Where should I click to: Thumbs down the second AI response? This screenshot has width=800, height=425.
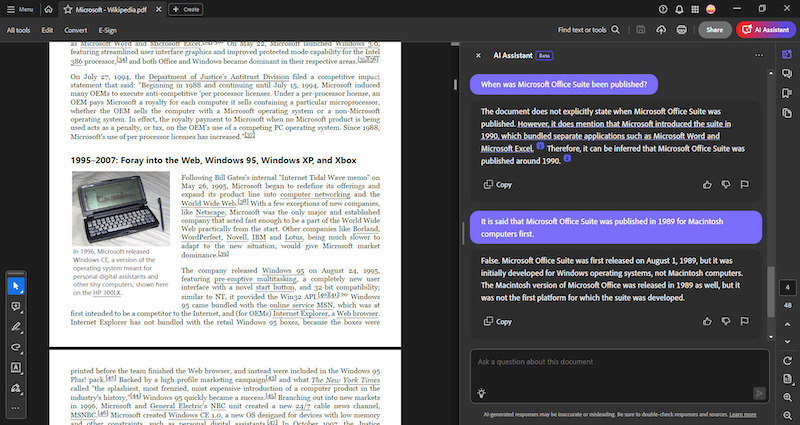click(x=726, y=321)
